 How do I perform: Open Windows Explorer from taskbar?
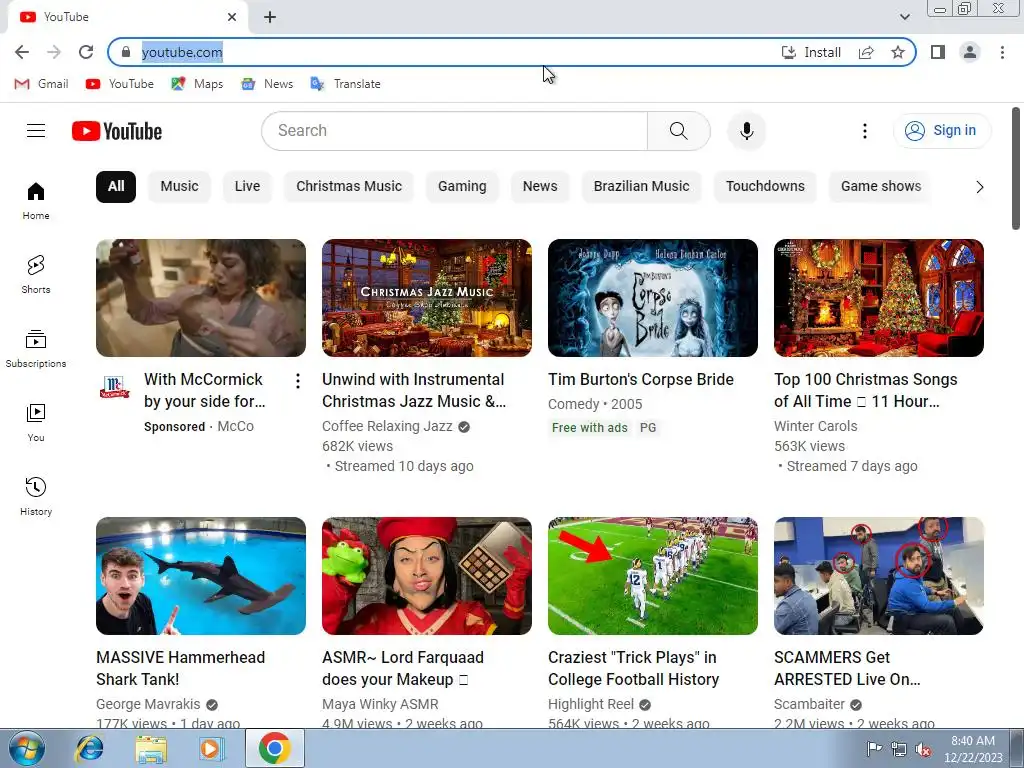point(151,748)
